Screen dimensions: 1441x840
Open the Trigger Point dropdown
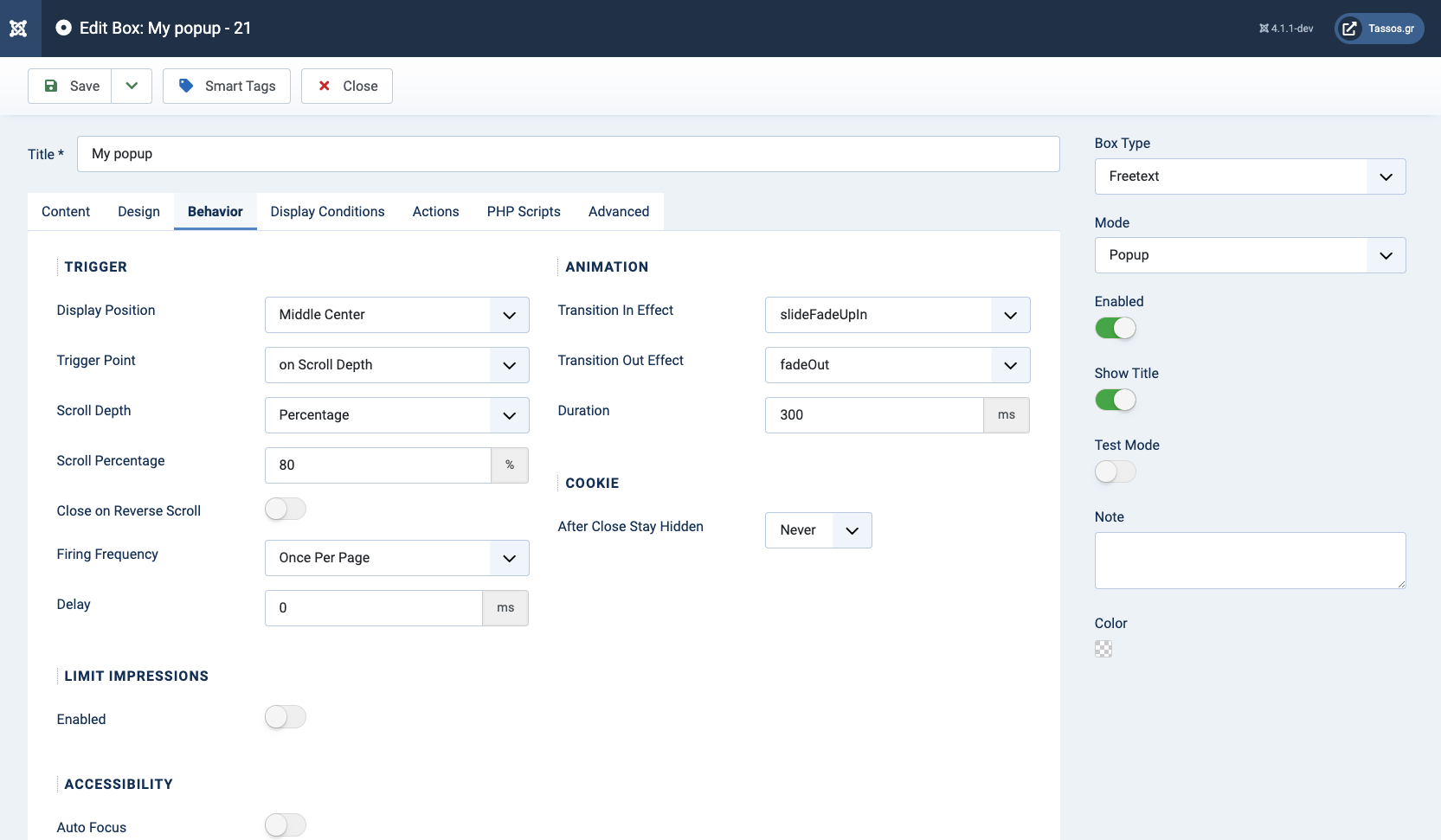pos(397,365)
